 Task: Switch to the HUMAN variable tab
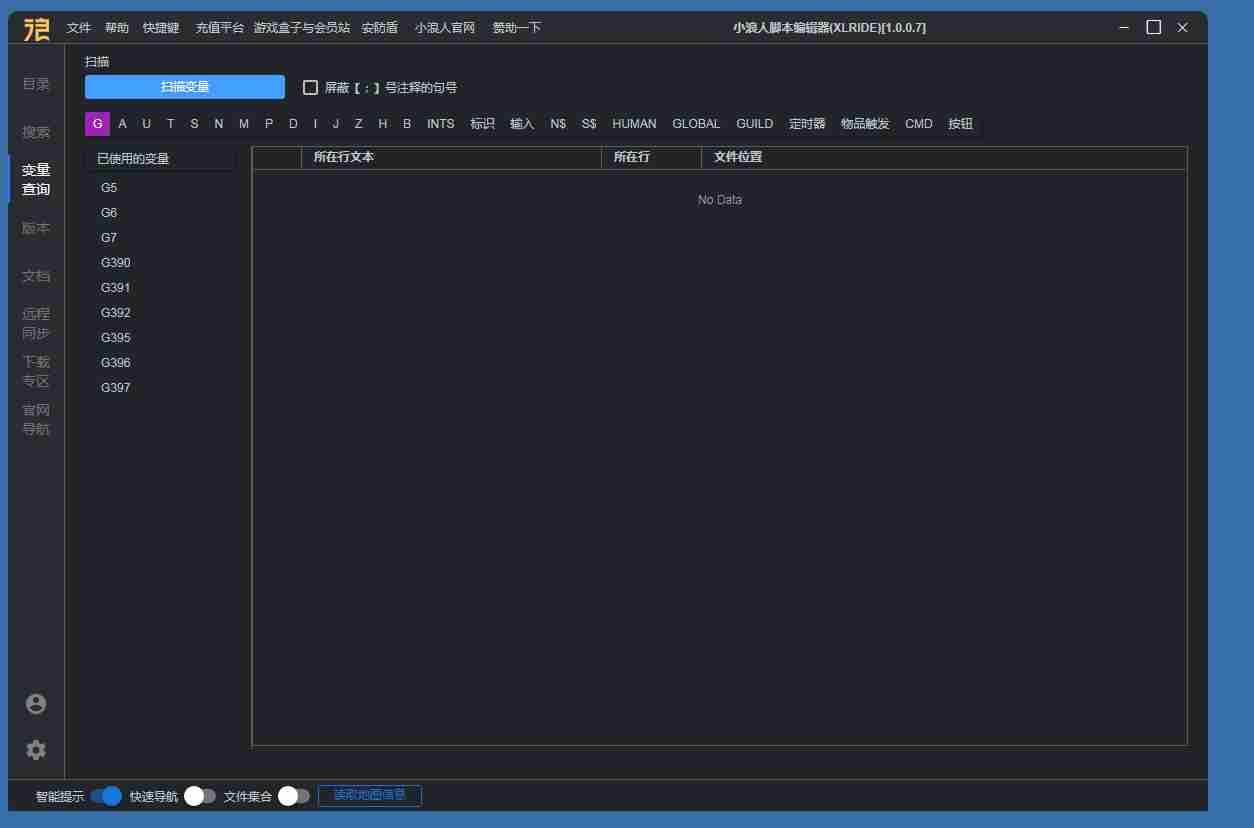coord(634,124)
